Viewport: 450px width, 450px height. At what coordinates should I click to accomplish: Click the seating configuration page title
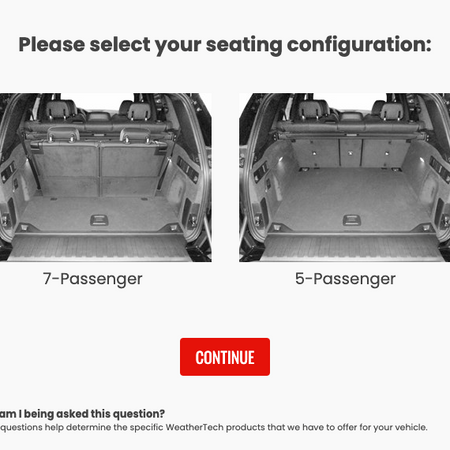click(x=225, y=45)
